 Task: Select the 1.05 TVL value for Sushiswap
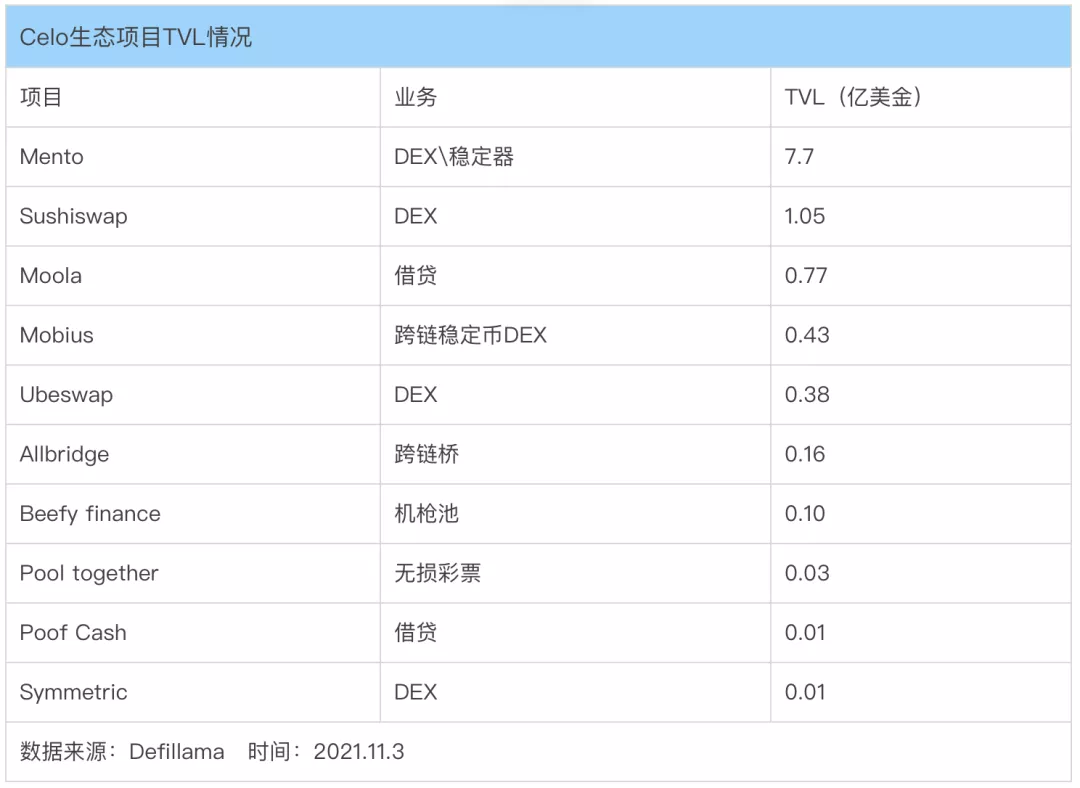point(804,216)
